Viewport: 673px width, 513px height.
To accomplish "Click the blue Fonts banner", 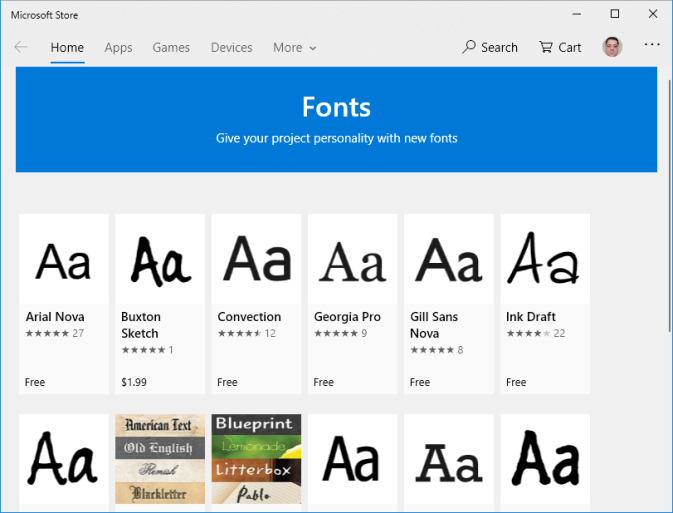I will (336, 119).
